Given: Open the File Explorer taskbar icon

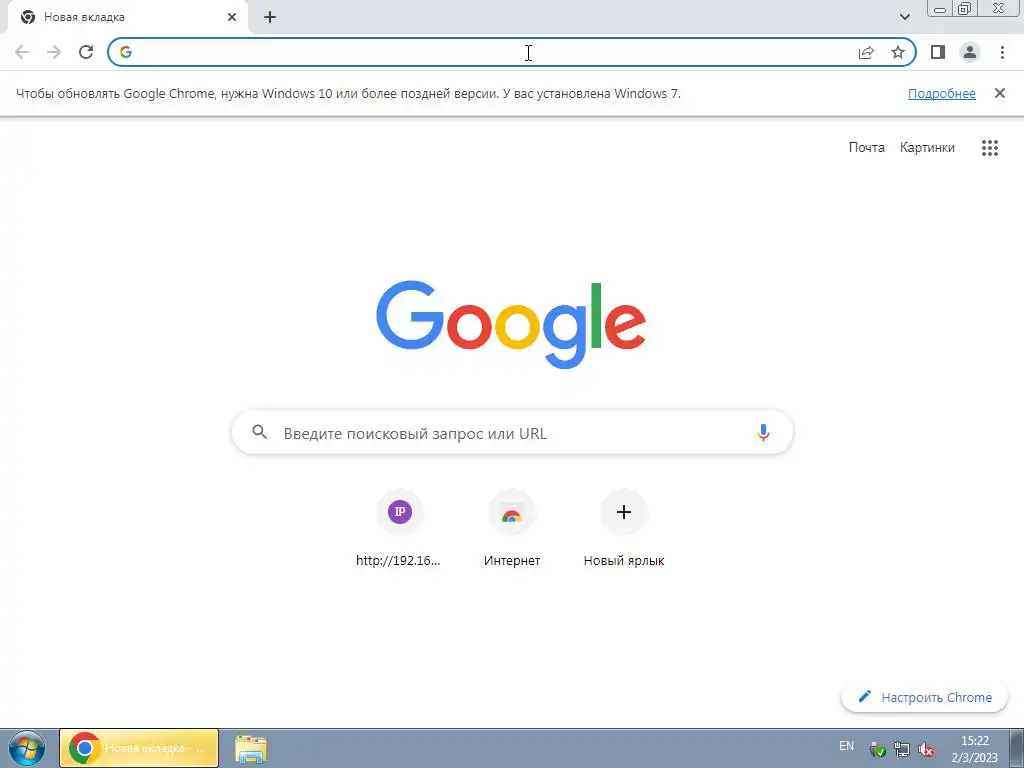Looking at the screenshot, I should (251, 749).
